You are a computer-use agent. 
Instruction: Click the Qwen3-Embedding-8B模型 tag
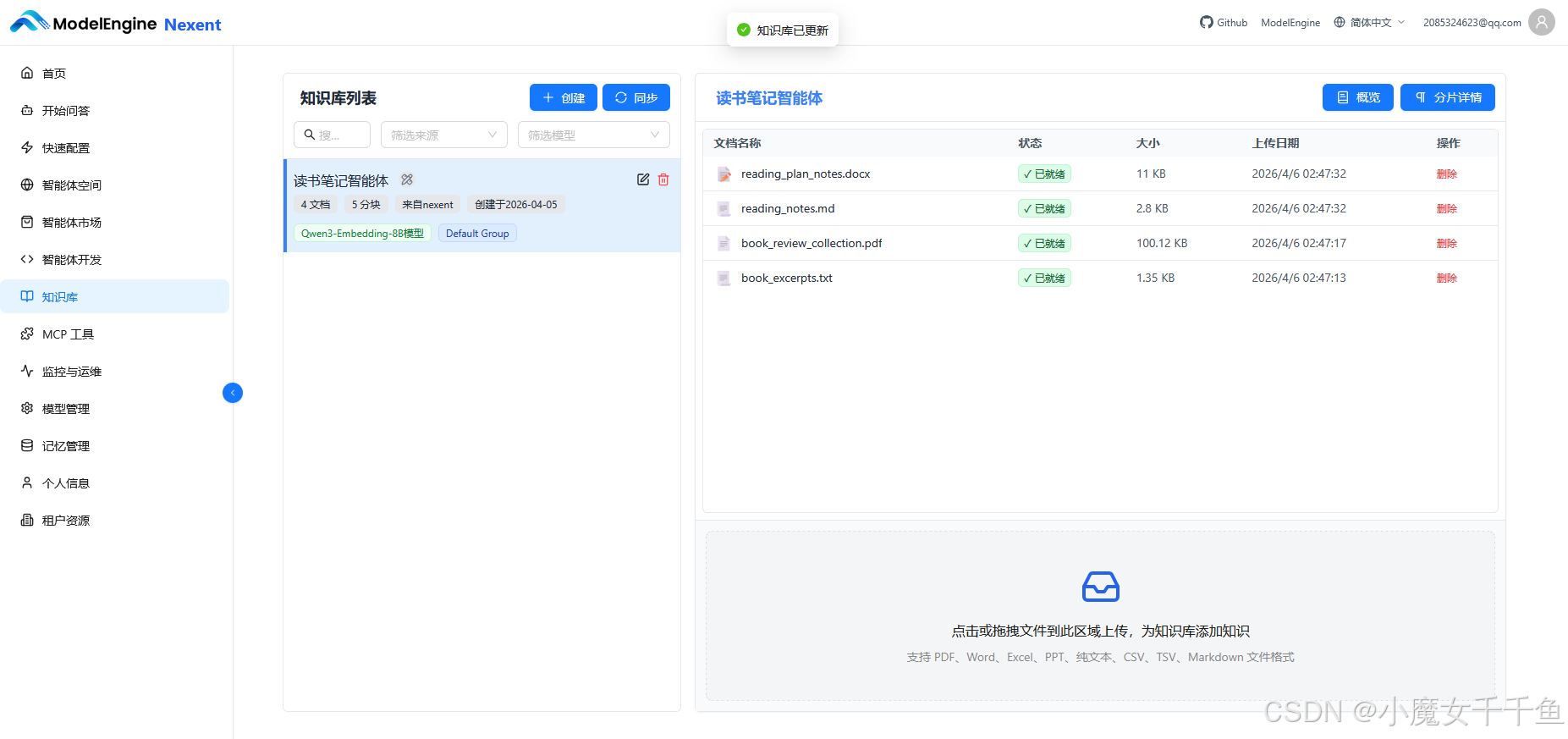click(x=362, y=233)
